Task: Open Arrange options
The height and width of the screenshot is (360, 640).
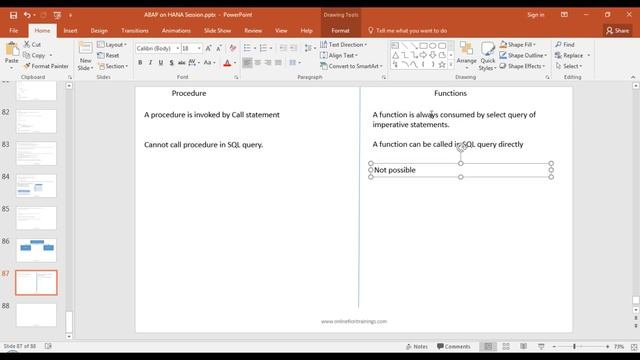Action: click(467, 56)
